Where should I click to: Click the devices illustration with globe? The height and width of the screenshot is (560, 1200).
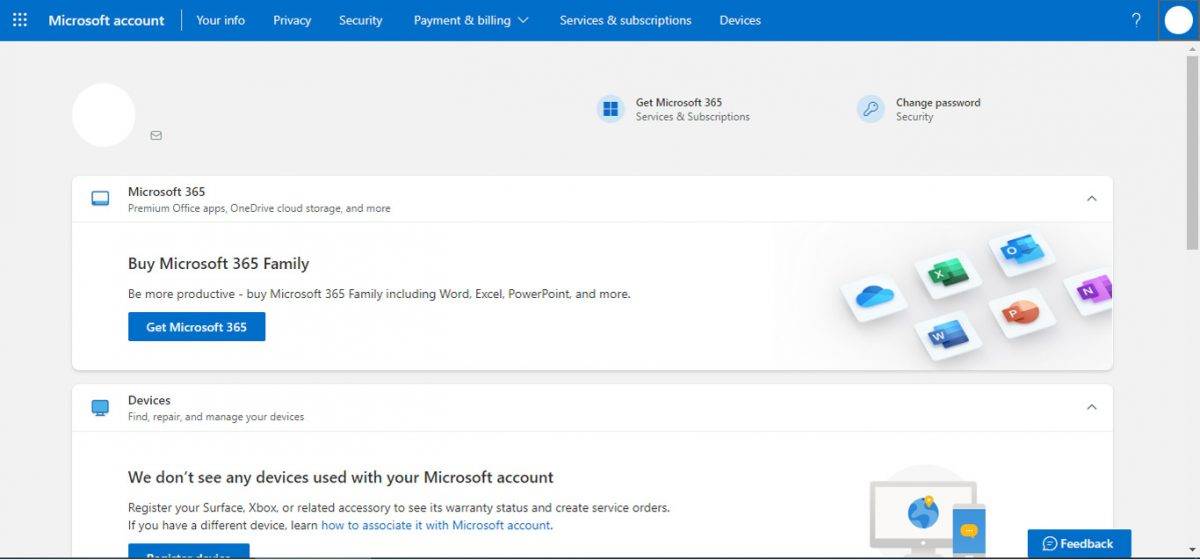pyautogui.click(x=928, y=512)
